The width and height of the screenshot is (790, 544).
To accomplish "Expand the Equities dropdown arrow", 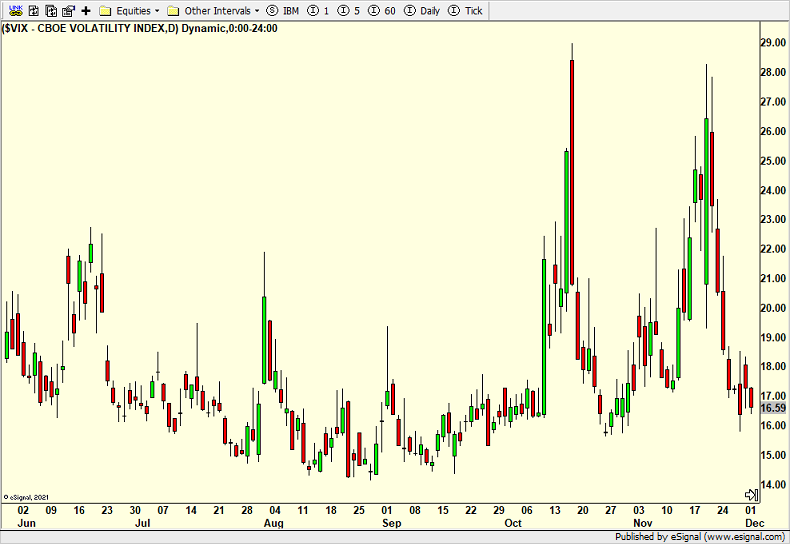I will (157, 11).
